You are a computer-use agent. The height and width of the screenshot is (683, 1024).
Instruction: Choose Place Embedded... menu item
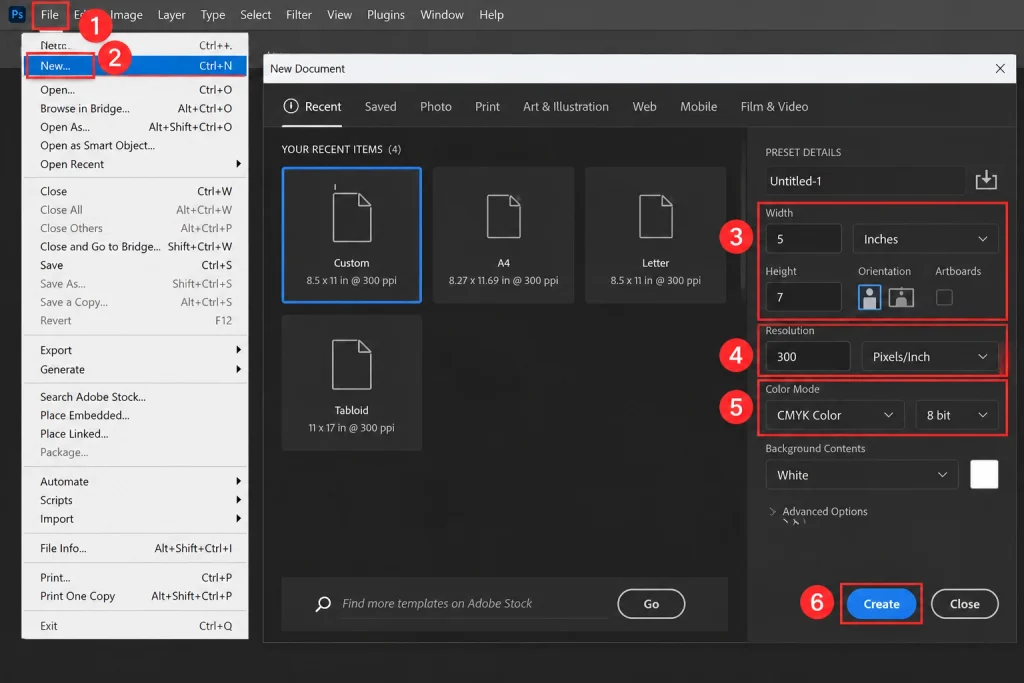(x=136, y=415)
